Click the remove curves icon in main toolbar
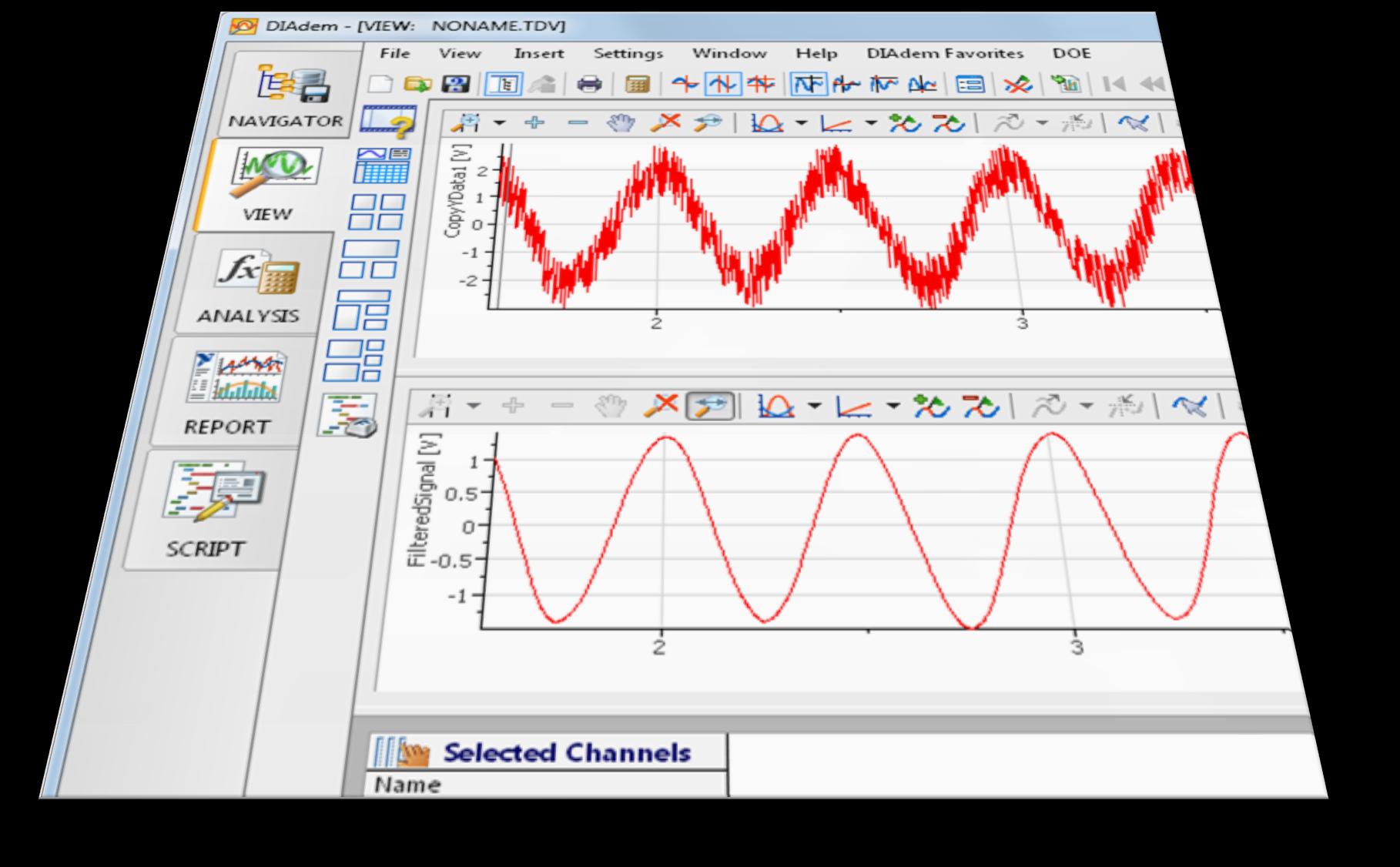This screenshot has width=1400, height=867. point(1018,84)
